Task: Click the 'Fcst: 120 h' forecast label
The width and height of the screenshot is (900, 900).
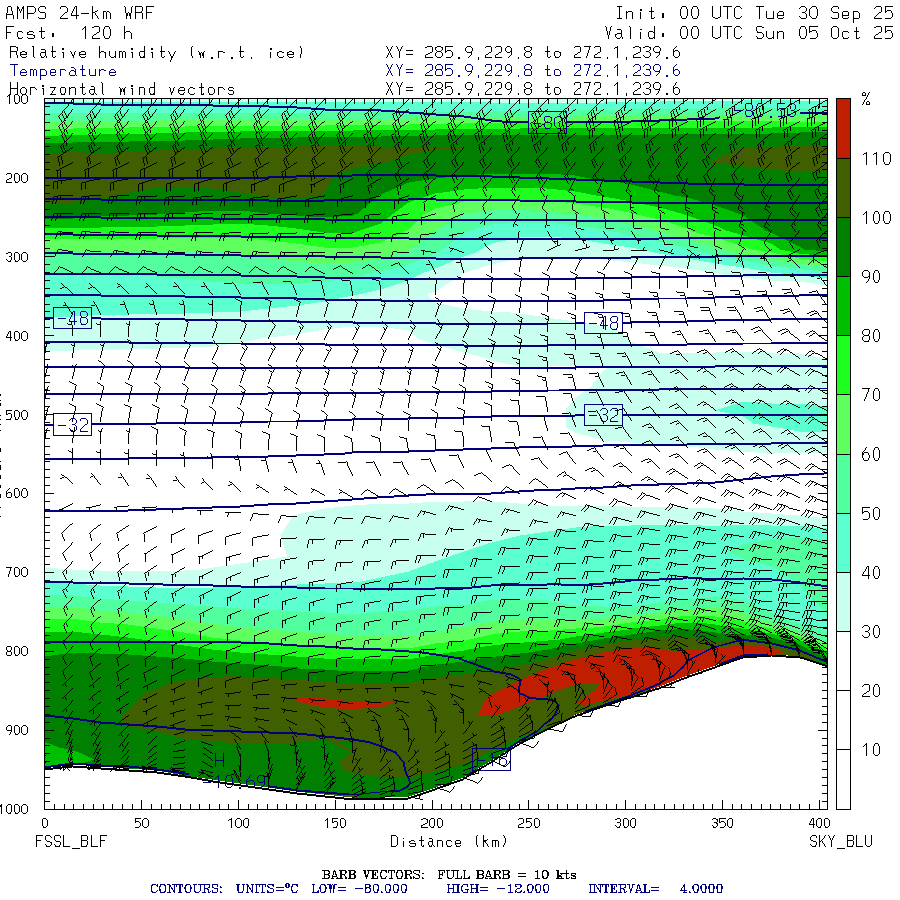Action: (x=69, y=33)
